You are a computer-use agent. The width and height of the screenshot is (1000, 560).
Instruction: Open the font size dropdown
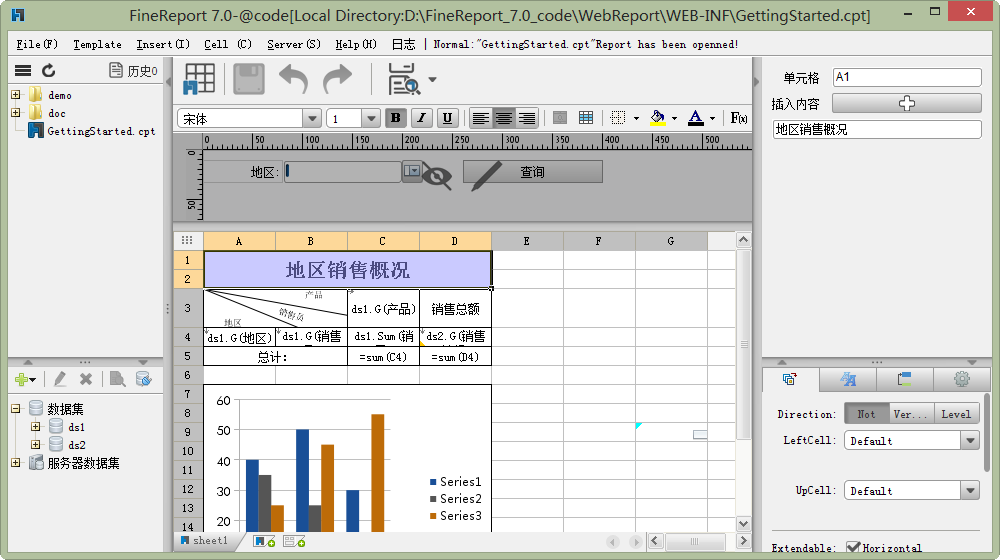371,119
